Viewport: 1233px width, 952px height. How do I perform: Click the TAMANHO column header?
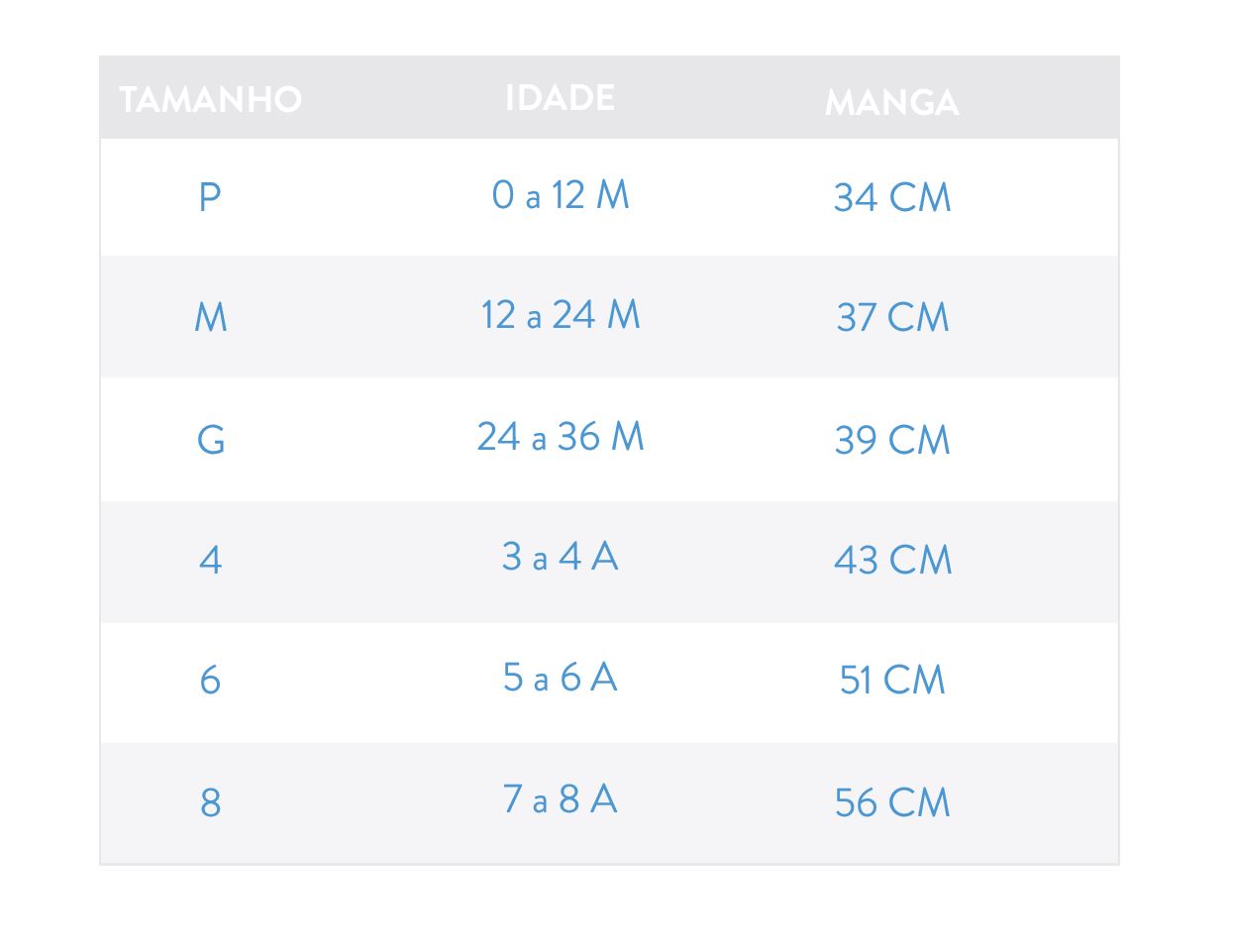(x=210, y=99)
